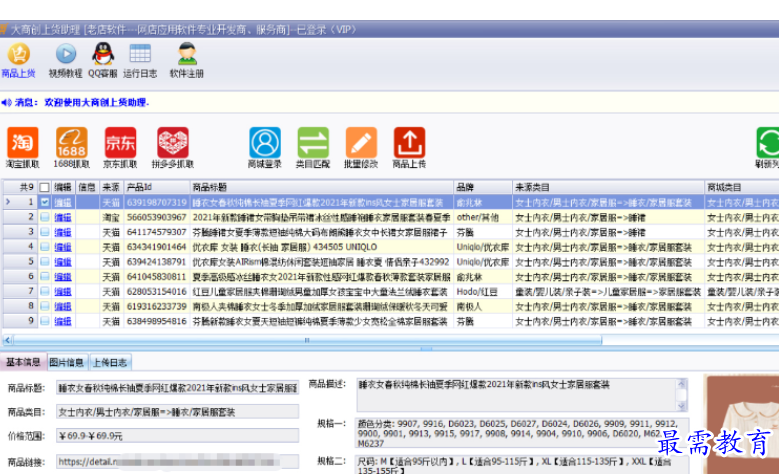Check the checkbox in row 8

pyautogui.click(x=45, y=307)
